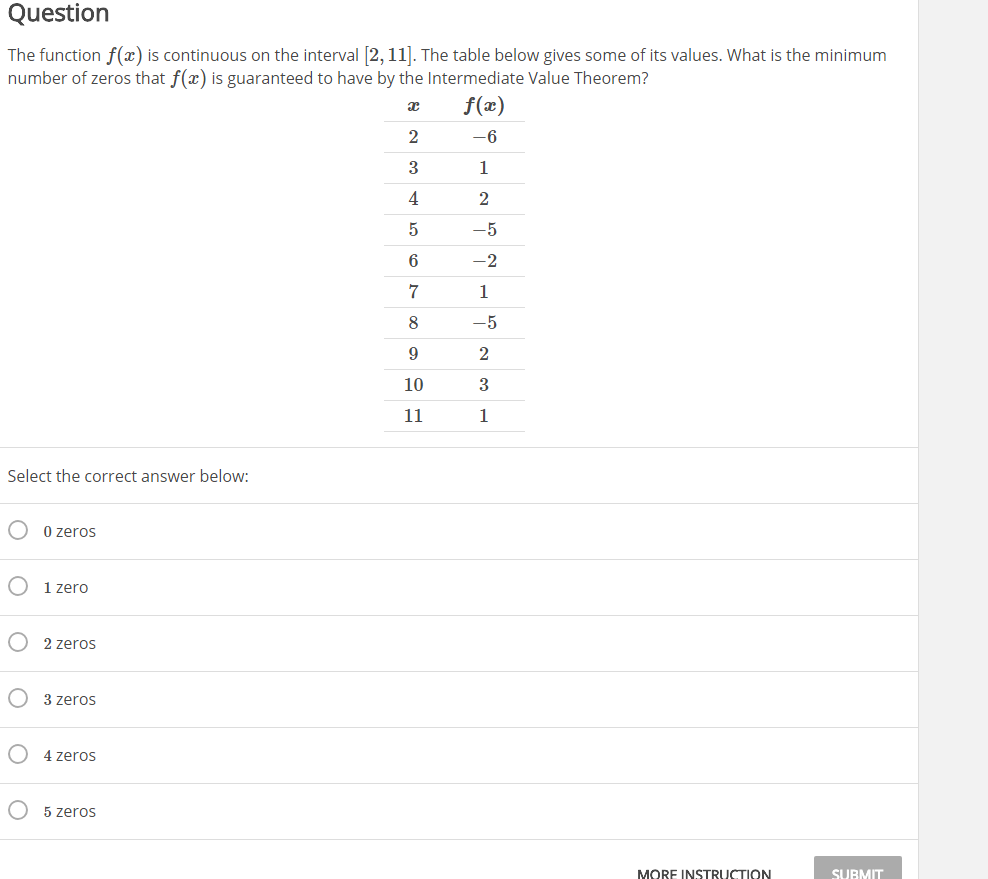Select the "1 zero" answer option

(17, 587)
